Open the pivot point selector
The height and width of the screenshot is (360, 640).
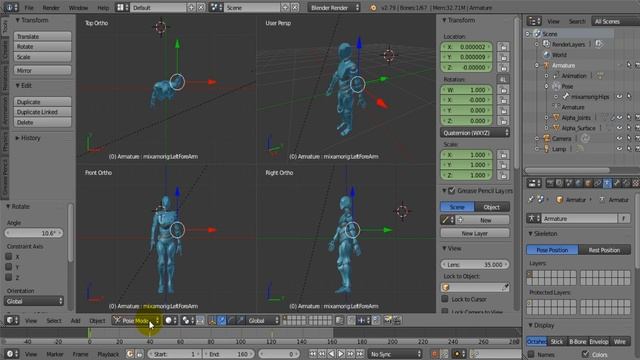[188, 320]
